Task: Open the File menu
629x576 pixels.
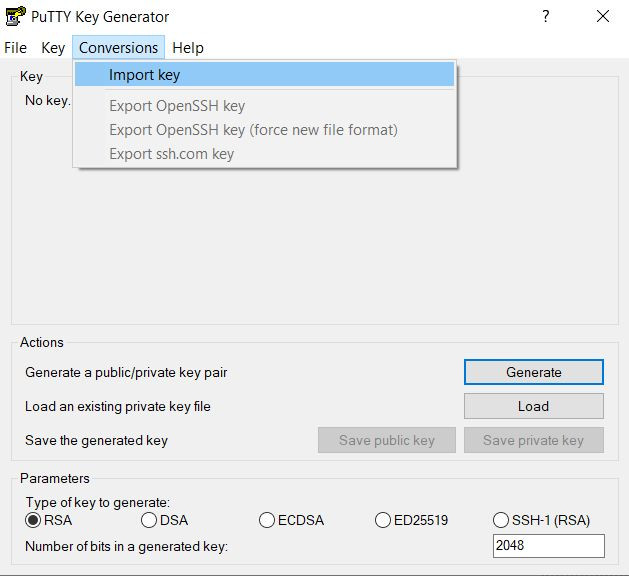Action: point(15,48)
